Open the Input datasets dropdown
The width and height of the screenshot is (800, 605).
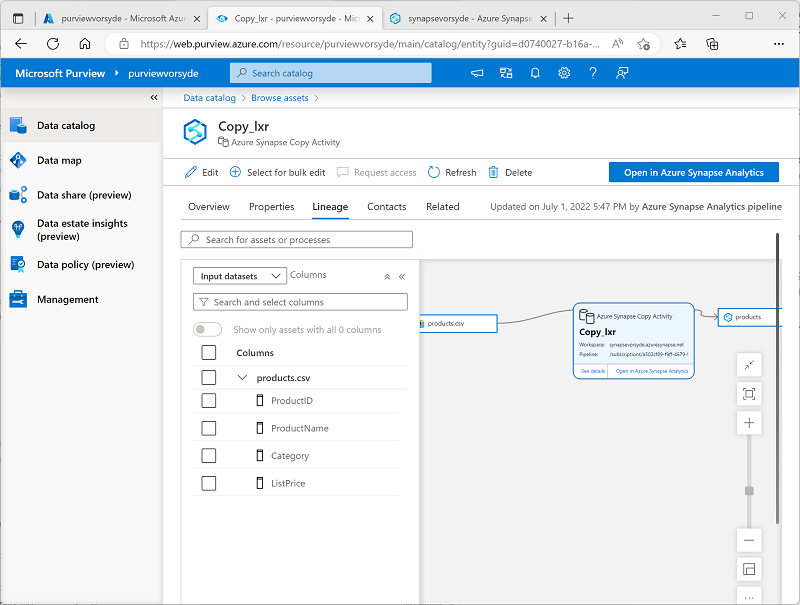240,276
